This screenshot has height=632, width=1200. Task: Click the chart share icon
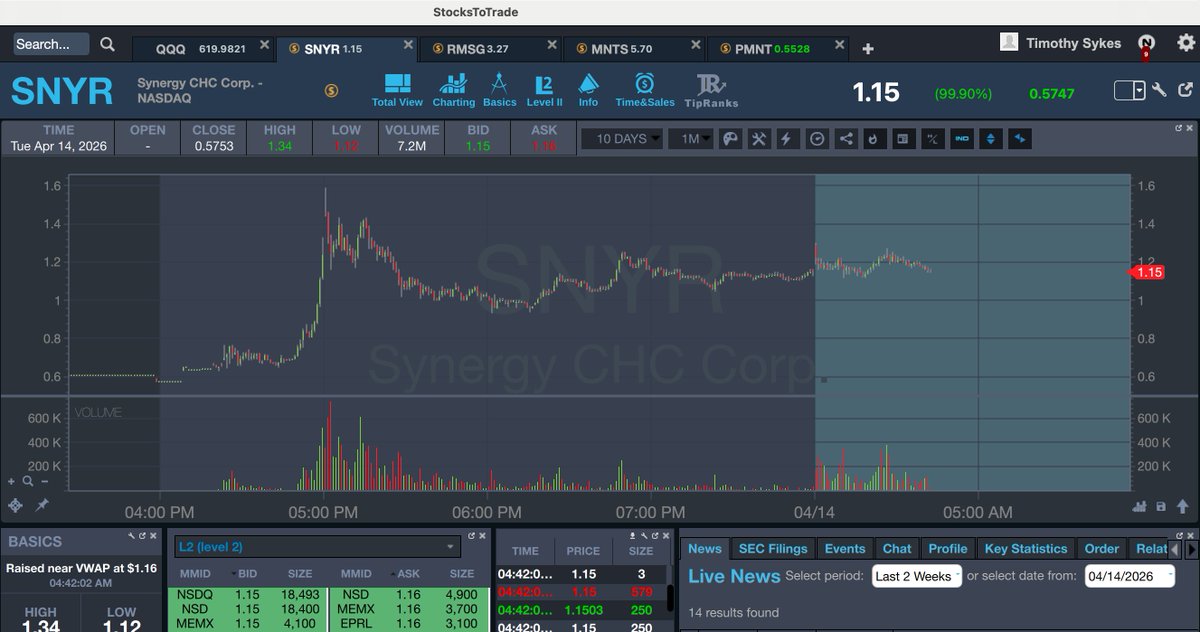point(845,139)
